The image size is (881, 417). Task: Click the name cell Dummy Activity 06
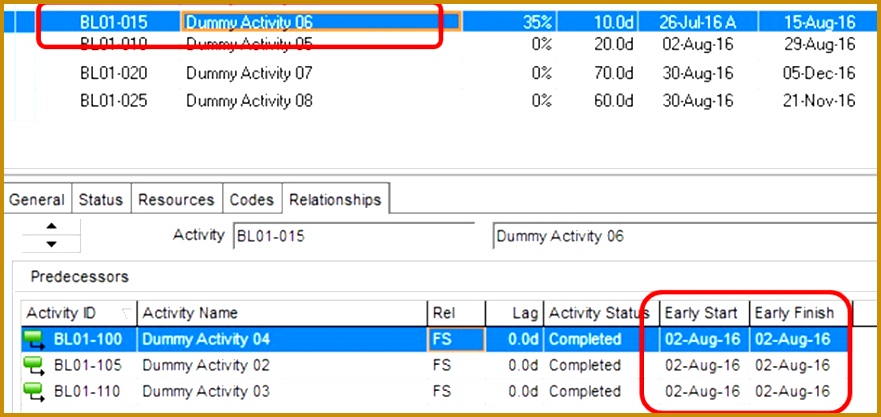coord(321,22)
